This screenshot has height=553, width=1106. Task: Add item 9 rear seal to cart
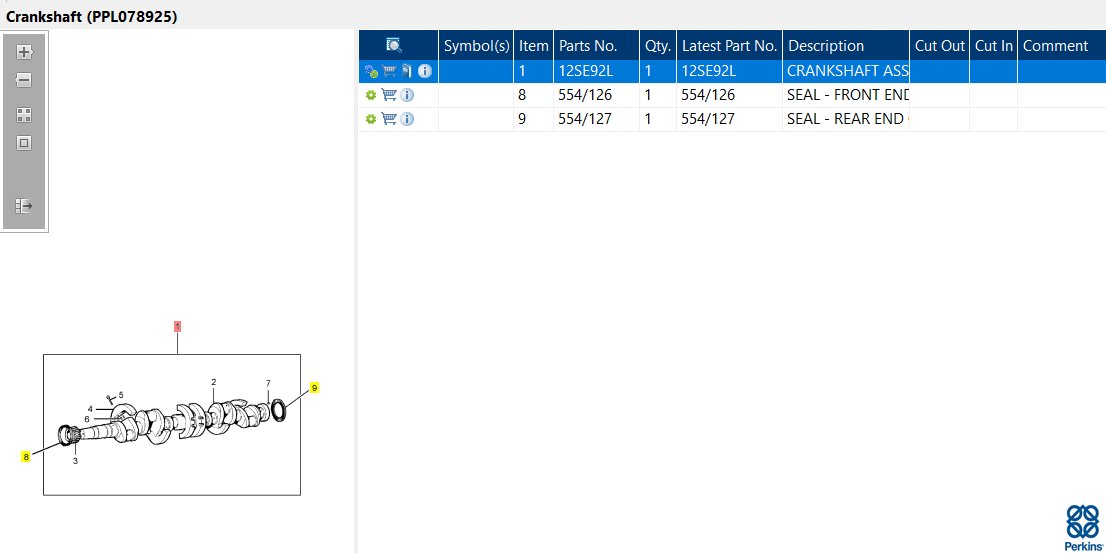[x=389, y=119]
